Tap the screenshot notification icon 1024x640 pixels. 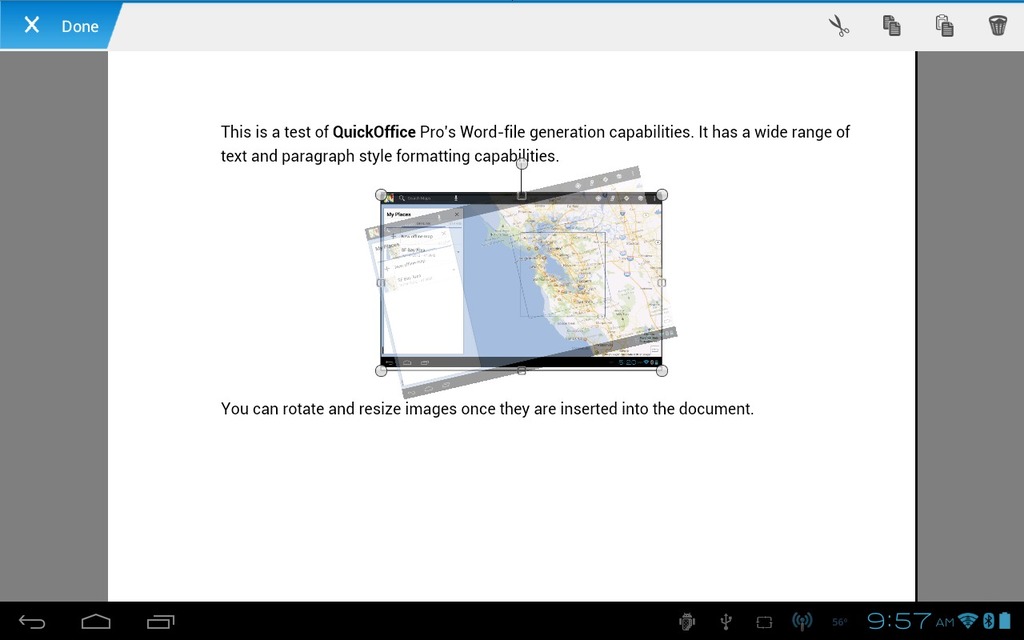pyautogui.click(x=763, y=622)
